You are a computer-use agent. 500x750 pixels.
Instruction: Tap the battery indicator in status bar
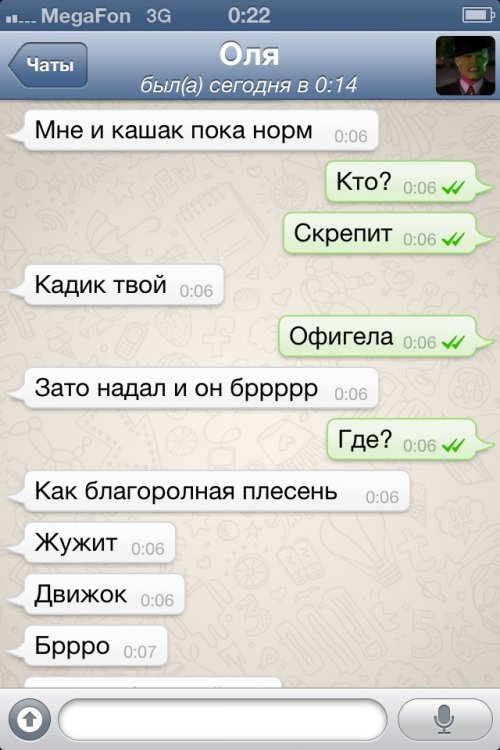[x=478, y=15]
